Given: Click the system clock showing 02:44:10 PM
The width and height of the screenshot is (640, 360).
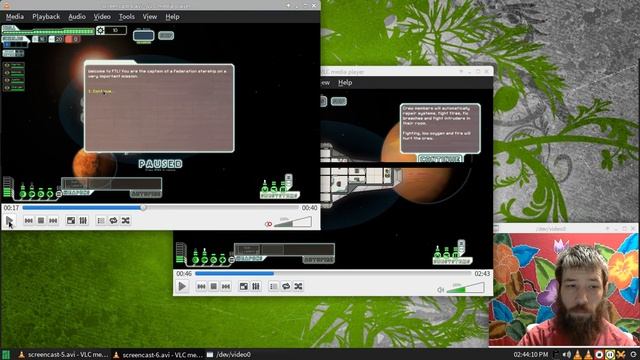Looking at the screenshot, I should tap(531, 355).
